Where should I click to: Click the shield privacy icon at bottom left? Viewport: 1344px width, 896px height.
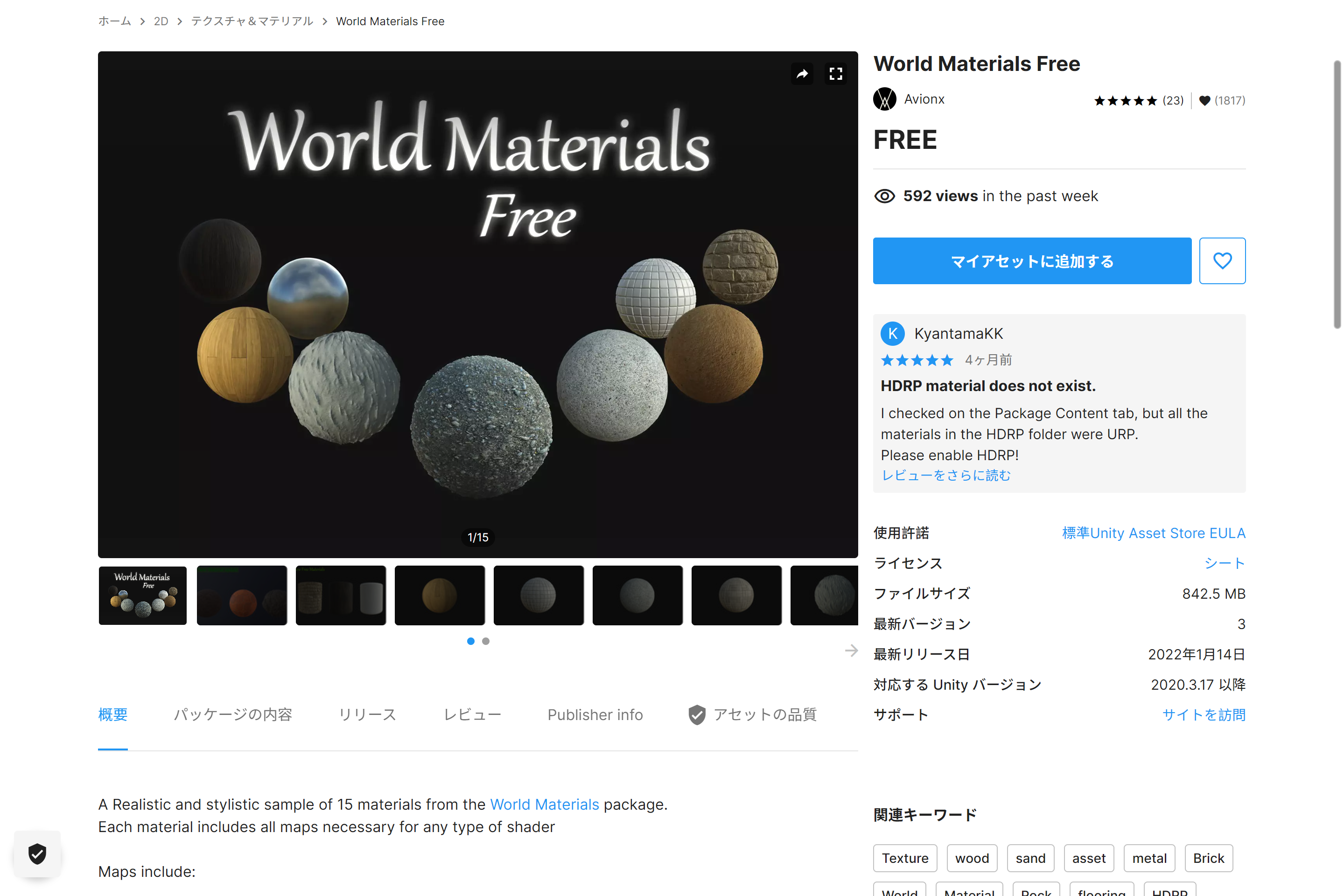click(x=37, y=855)
